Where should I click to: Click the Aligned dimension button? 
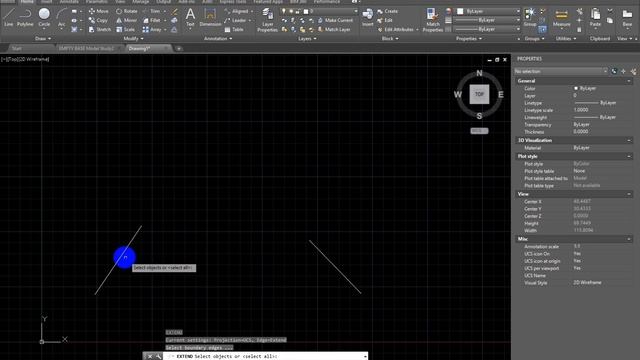coord(236,11)
